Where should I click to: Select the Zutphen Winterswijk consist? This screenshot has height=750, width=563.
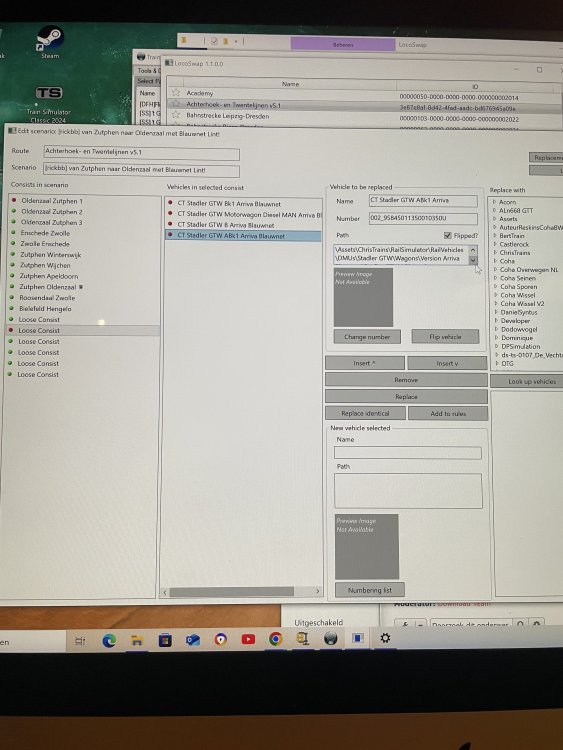pyautogui.click(x=50, y=255)
